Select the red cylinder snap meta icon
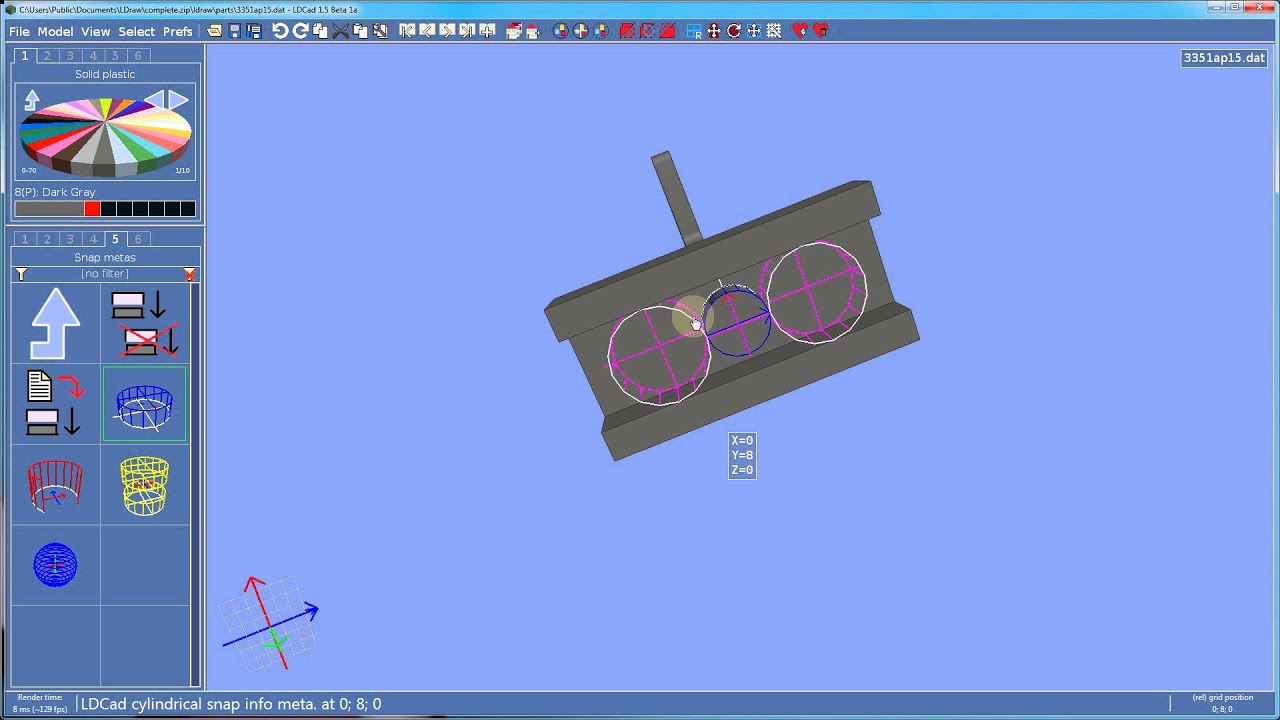Screen dimensions: 1280x720 point(55,485)
